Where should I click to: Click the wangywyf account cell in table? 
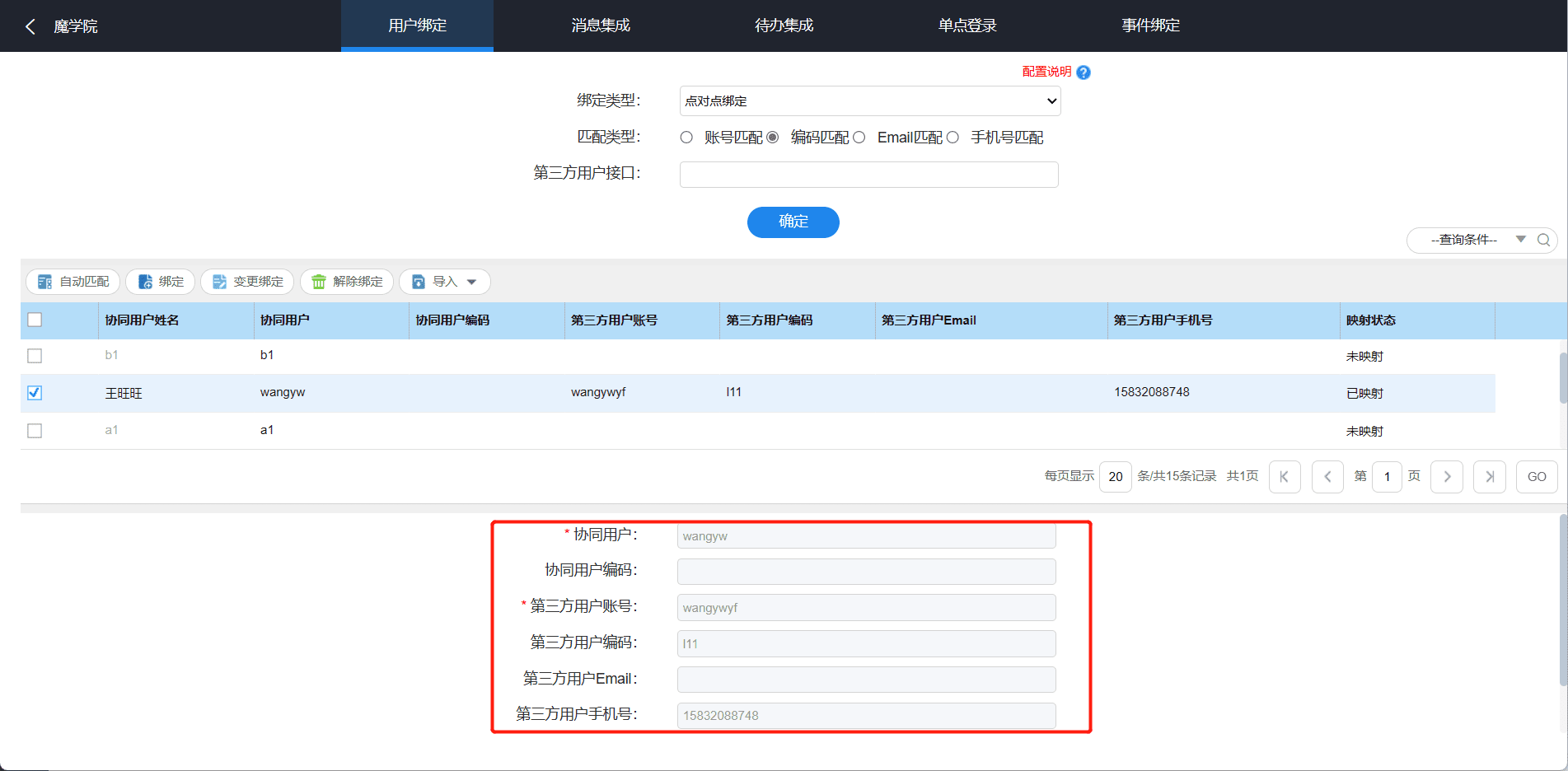pos(598,393)
